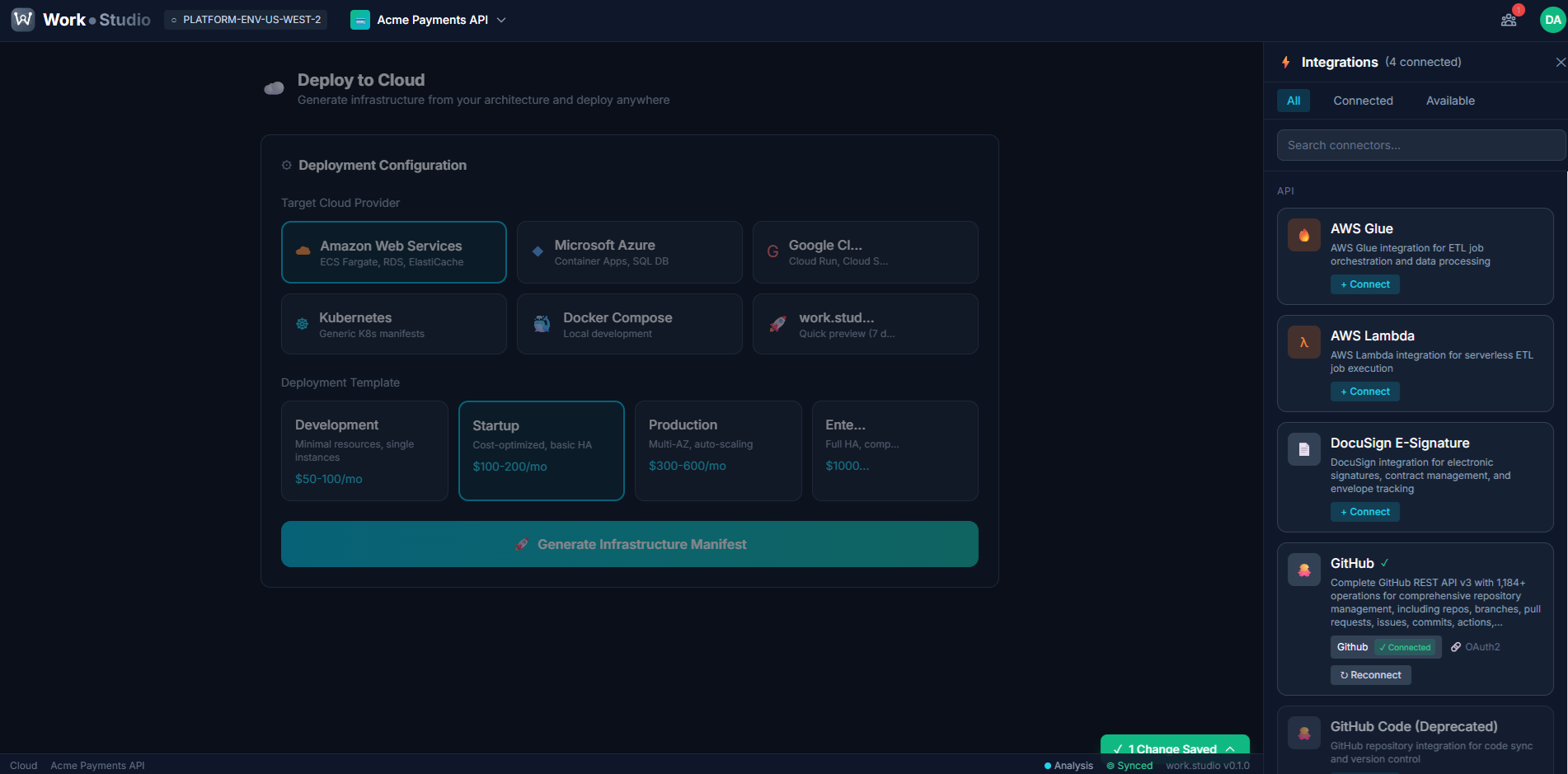Image resolution: width=1568 pixels, height=774 pixels.
Task: Click the Cloud breadcrumb in status bar
Action: [x=24, y=766]
